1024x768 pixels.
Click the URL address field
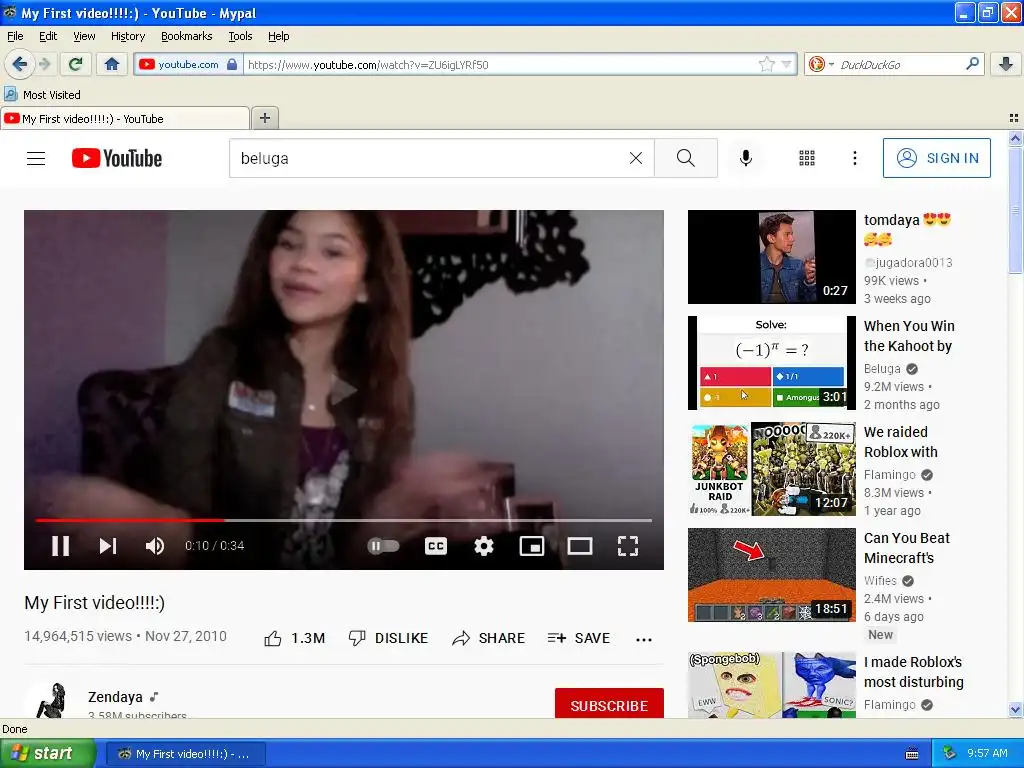[500, 64]
